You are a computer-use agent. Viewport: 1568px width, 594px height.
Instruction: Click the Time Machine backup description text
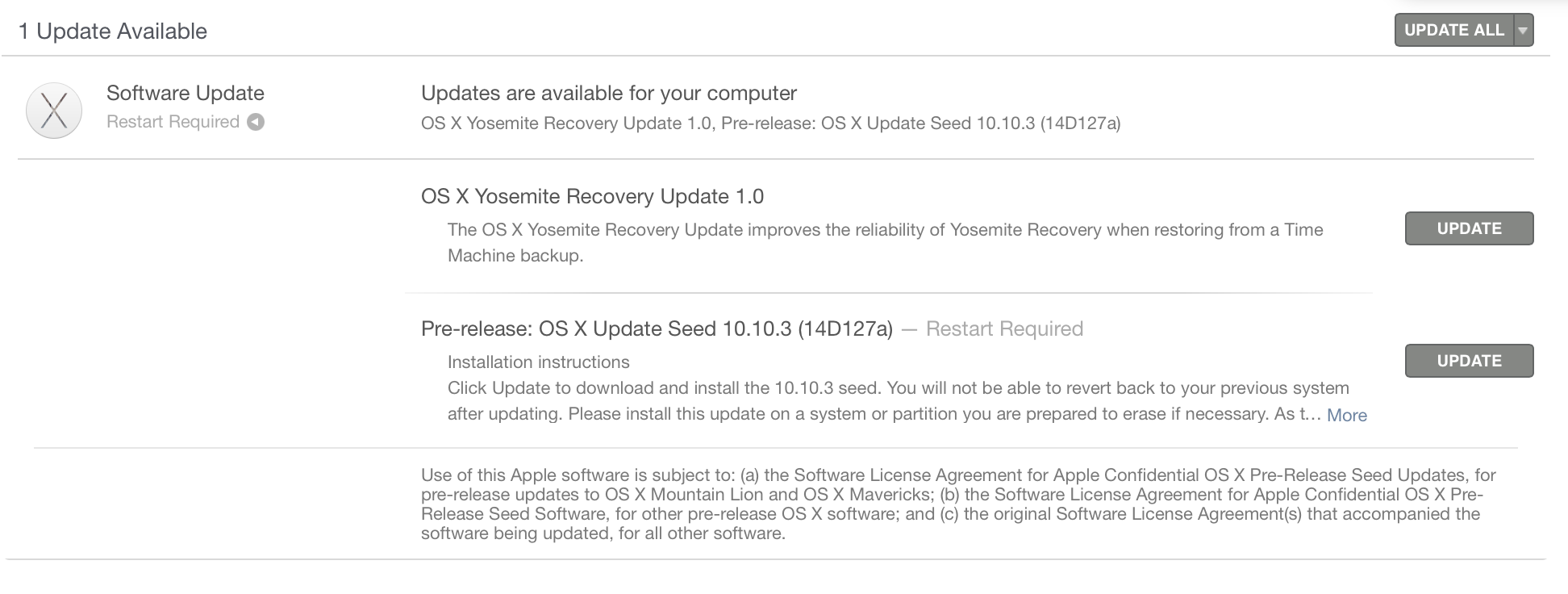click(x=885, y=242)
